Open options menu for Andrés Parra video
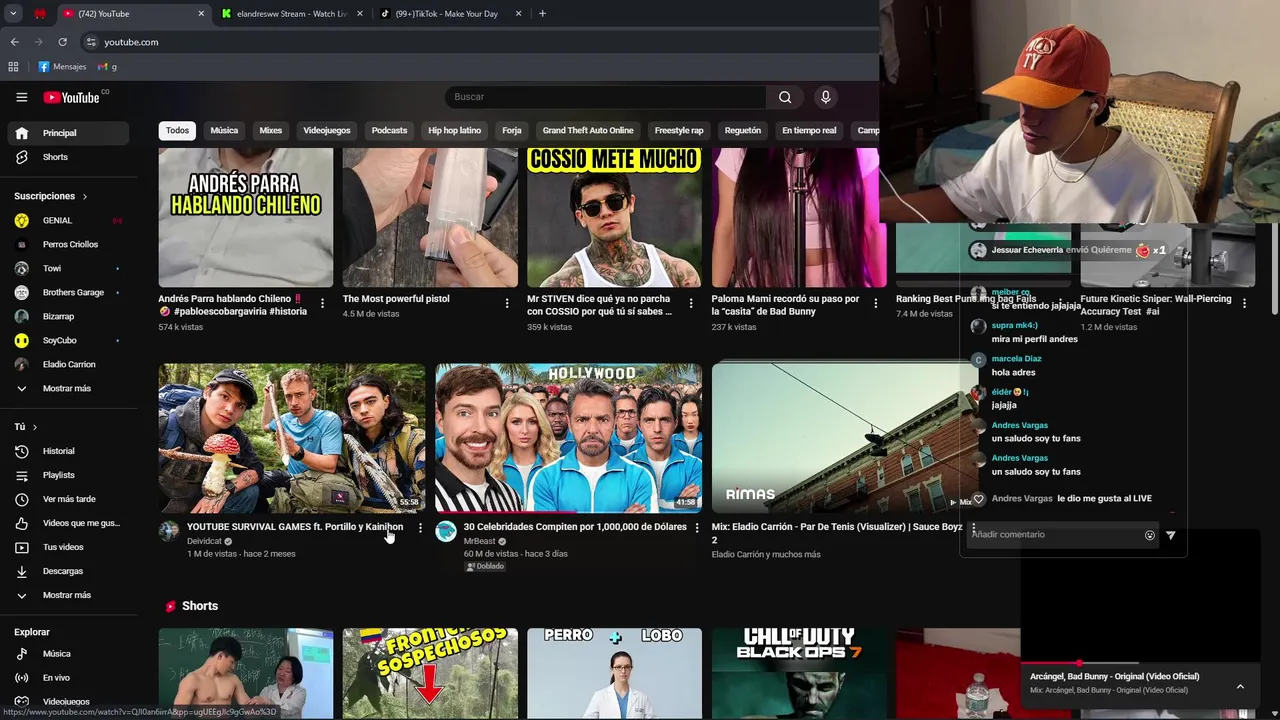 click(322, 303)
